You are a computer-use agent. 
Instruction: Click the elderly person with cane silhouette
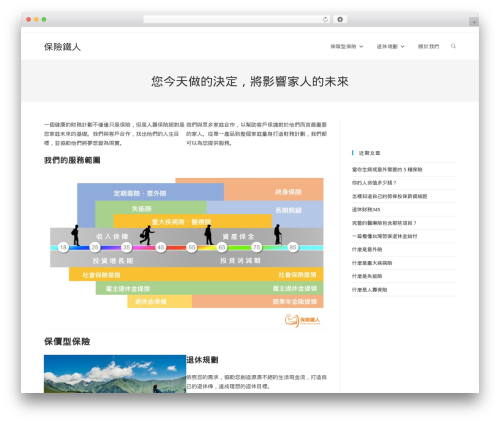point(277,234)
